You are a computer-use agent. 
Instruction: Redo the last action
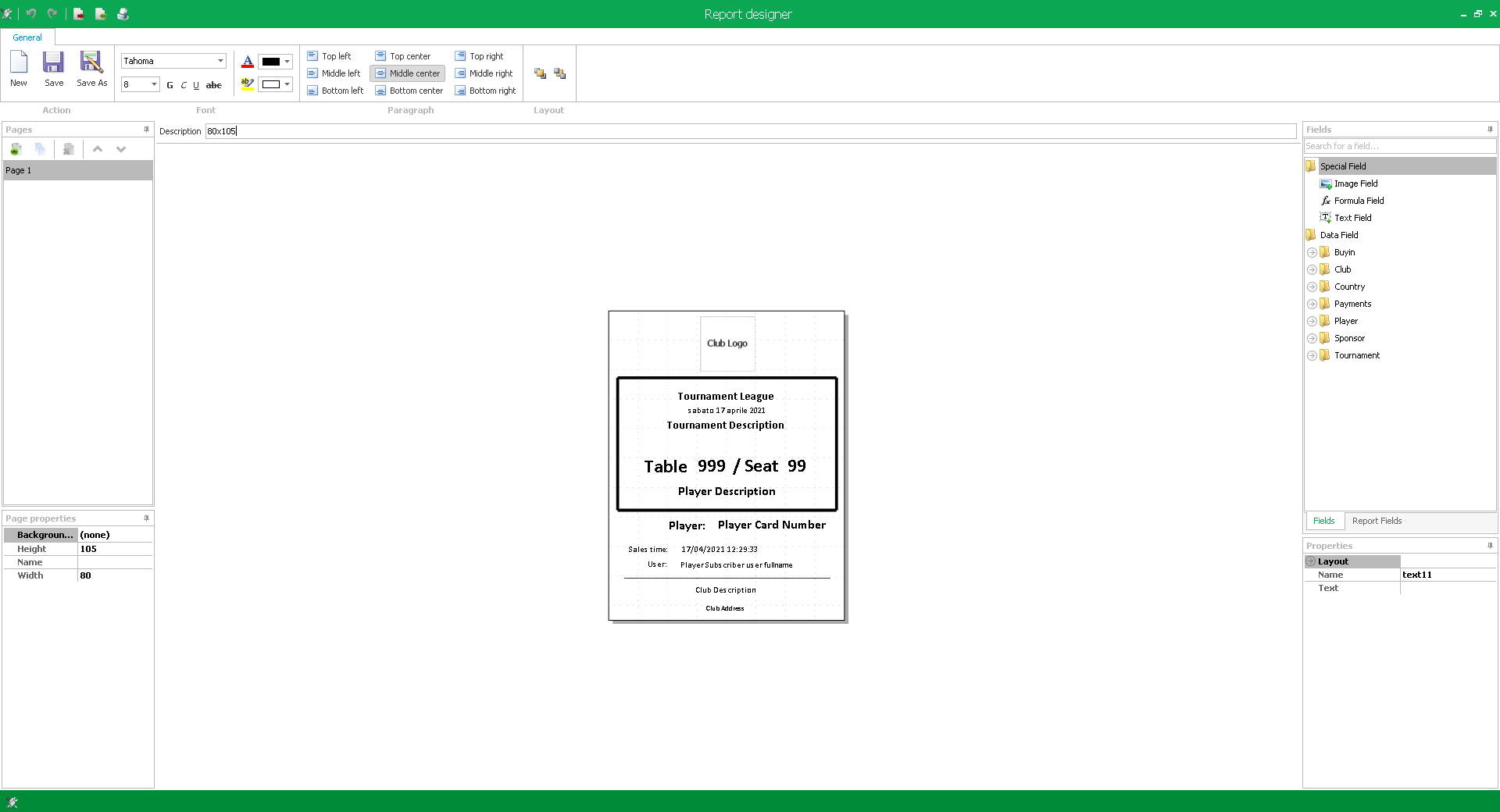point(52,13)
